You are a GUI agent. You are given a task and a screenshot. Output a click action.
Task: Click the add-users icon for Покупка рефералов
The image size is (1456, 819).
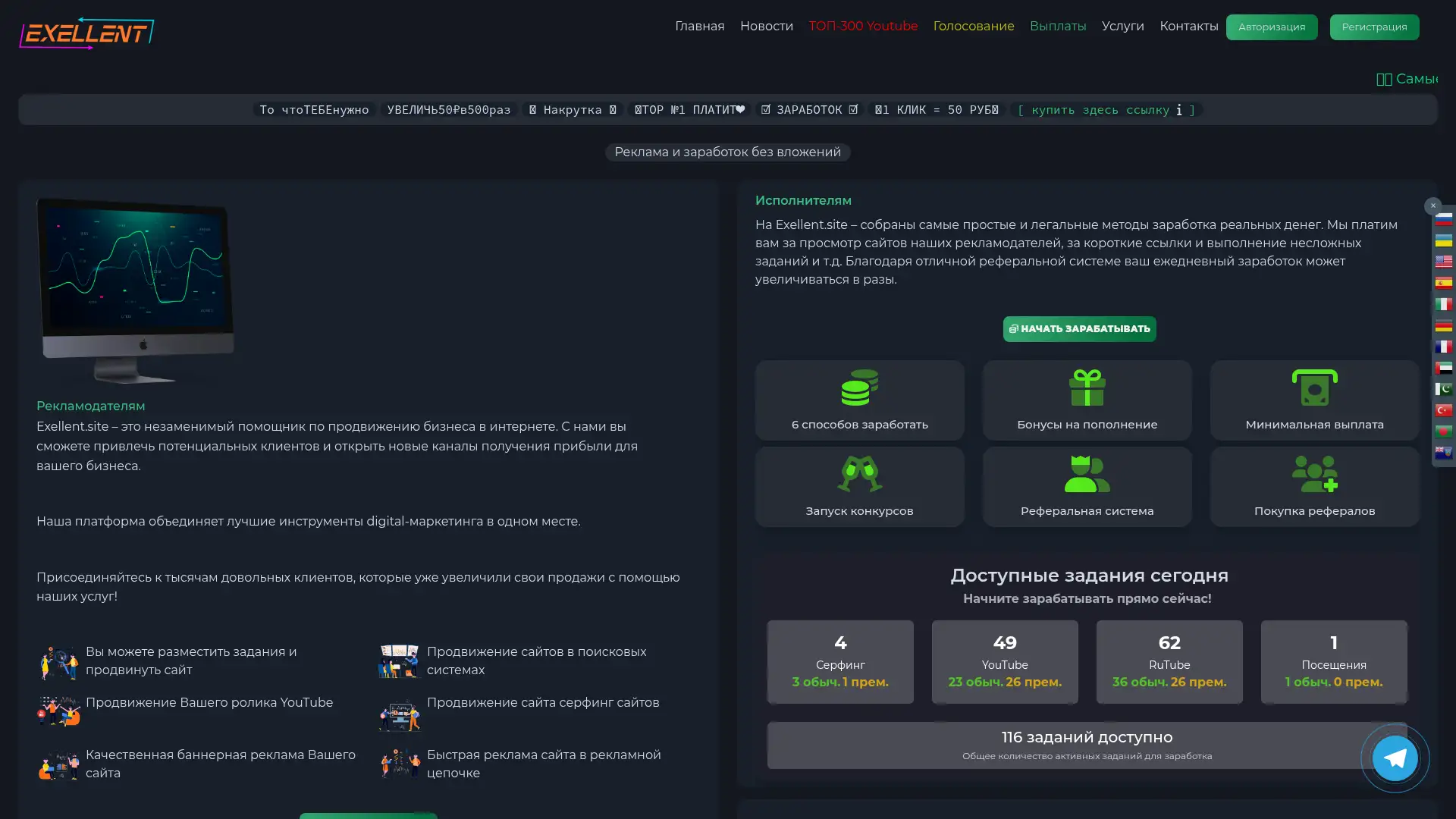[x=1314, y=474]
